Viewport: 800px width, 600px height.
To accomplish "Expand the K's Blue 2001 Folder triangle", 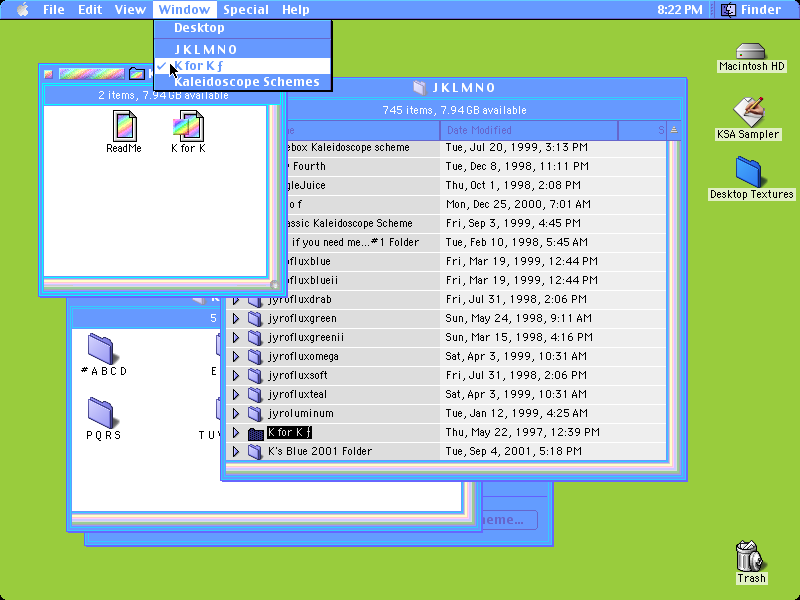I will pos(235,451).
